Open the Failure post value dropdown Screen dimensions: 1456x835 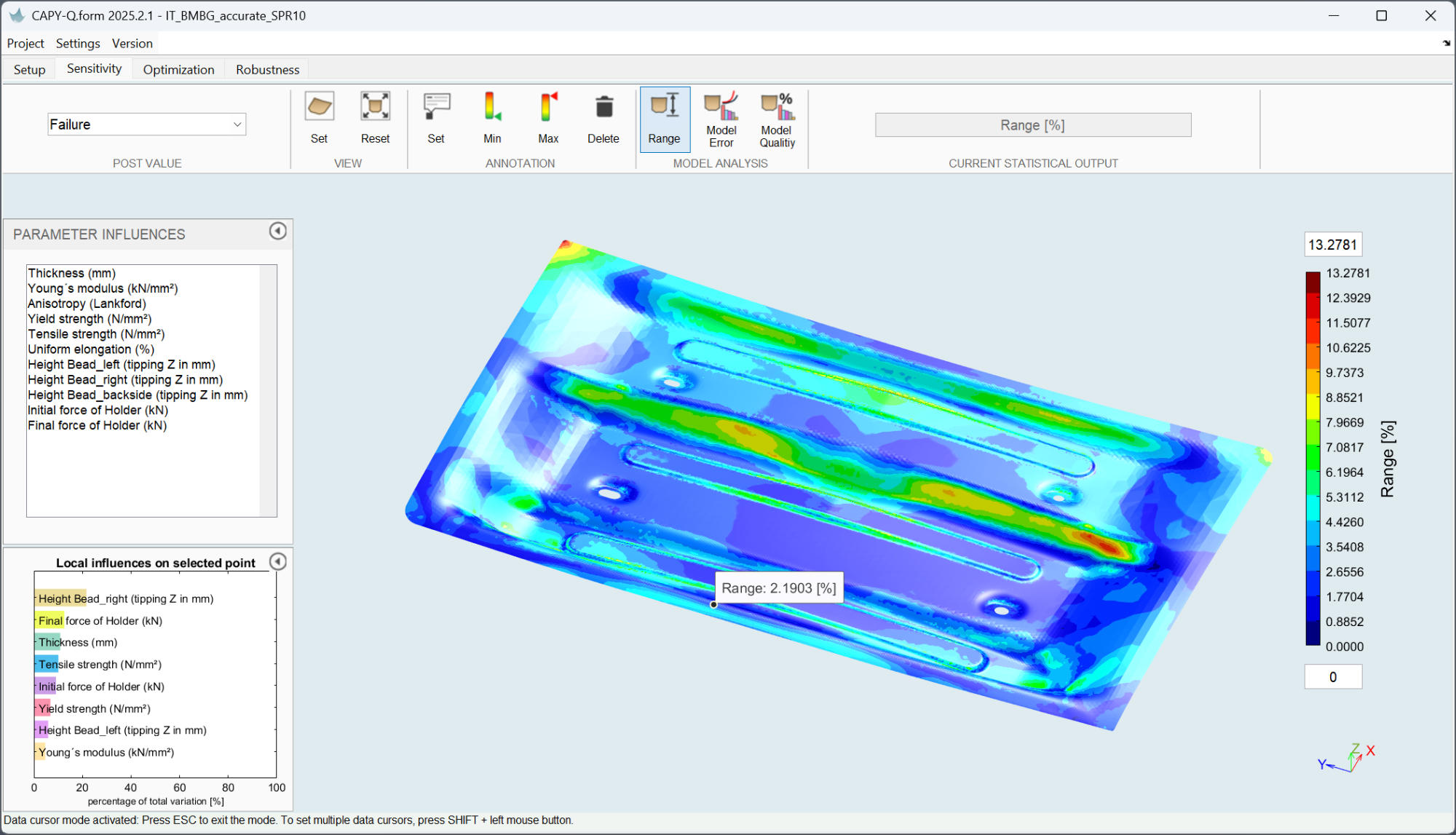pos(147,124)
